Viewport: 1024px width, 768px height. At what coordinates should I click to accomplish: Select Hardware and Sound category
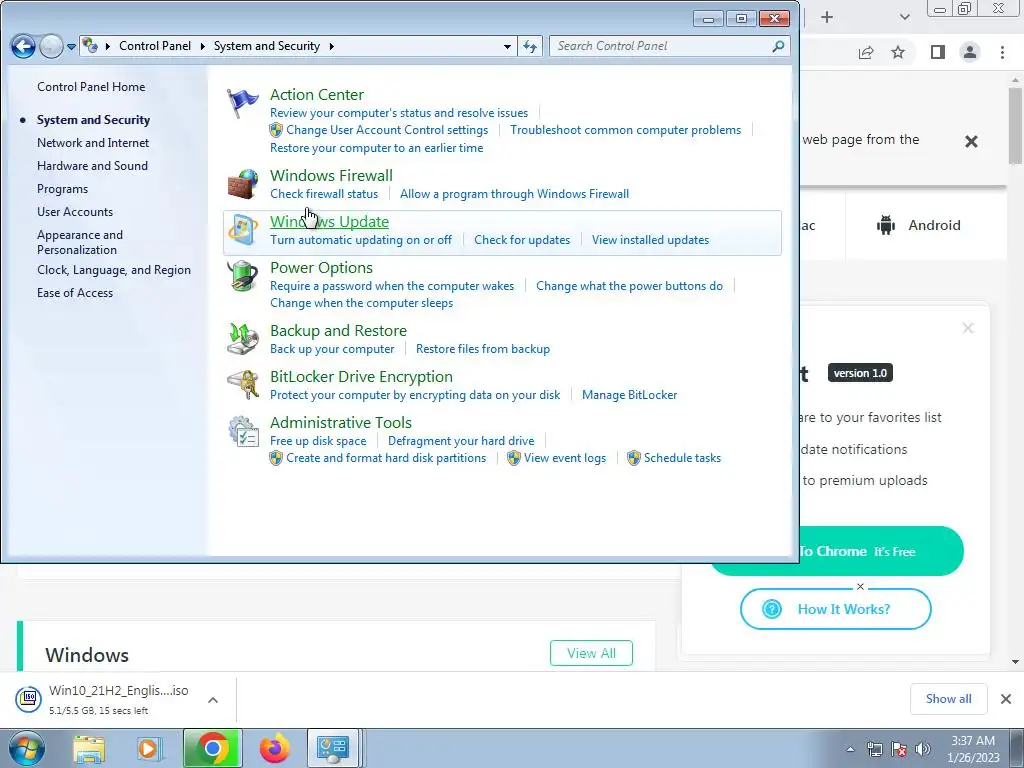pos(92,166)
